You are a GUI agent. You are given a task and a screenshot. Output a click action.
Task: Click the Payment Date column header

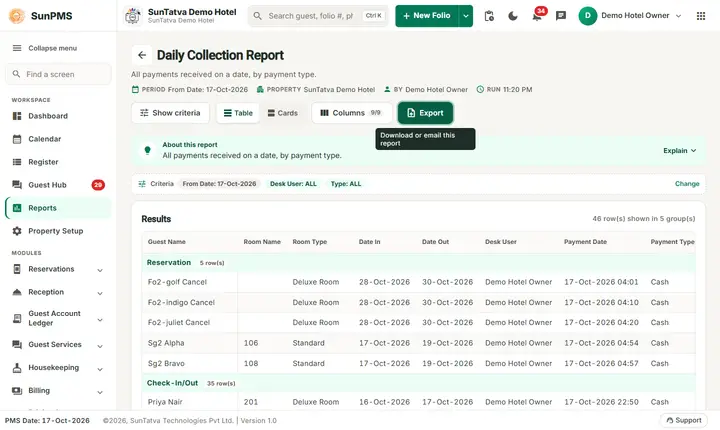(585, 242)
